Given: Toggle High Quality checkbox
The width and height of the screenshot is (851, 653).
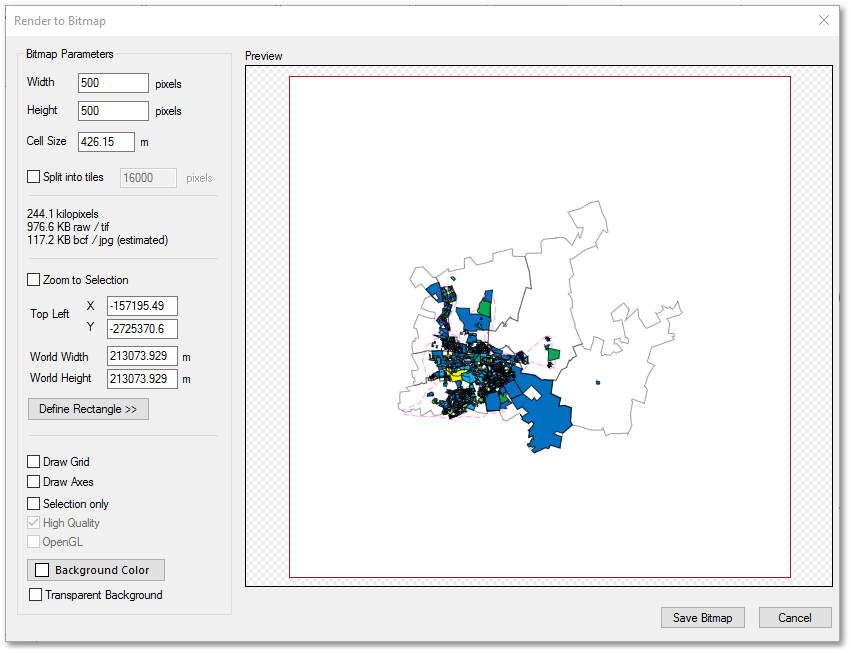Looking at the screenshot, I should click(34, 523).
